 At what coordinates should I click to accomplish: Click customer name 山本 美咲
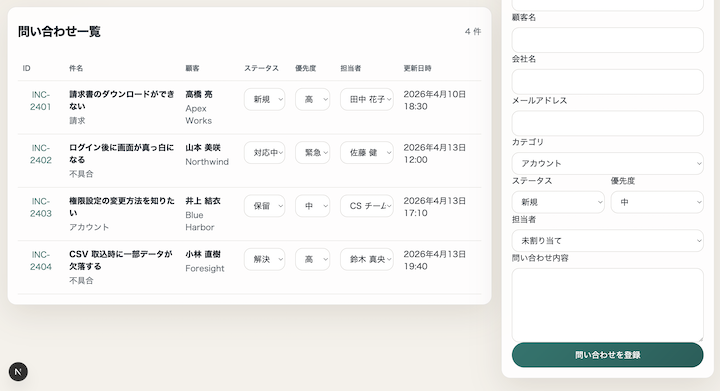click(x=203, y=147)
